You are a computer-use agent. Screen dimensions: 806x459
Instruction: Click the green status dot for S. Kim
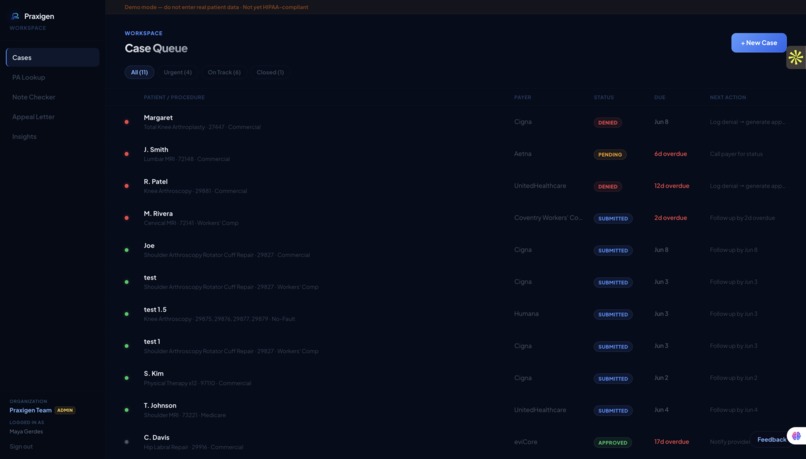(126, 378)
